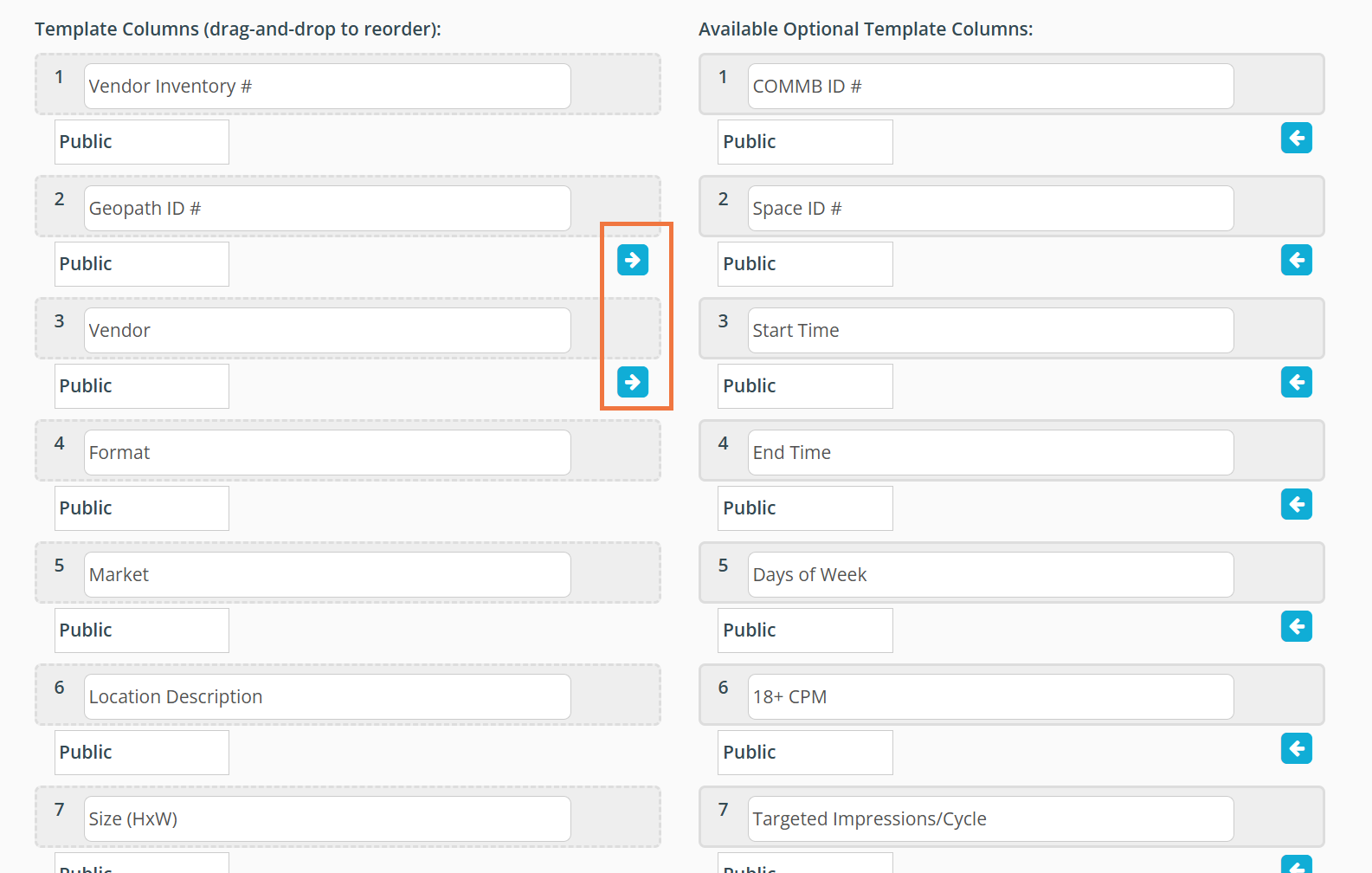The height and width of the screenshot is (873, 1372).
Task: Click the right arrow icon under Vendor
Action: (633, 382)
